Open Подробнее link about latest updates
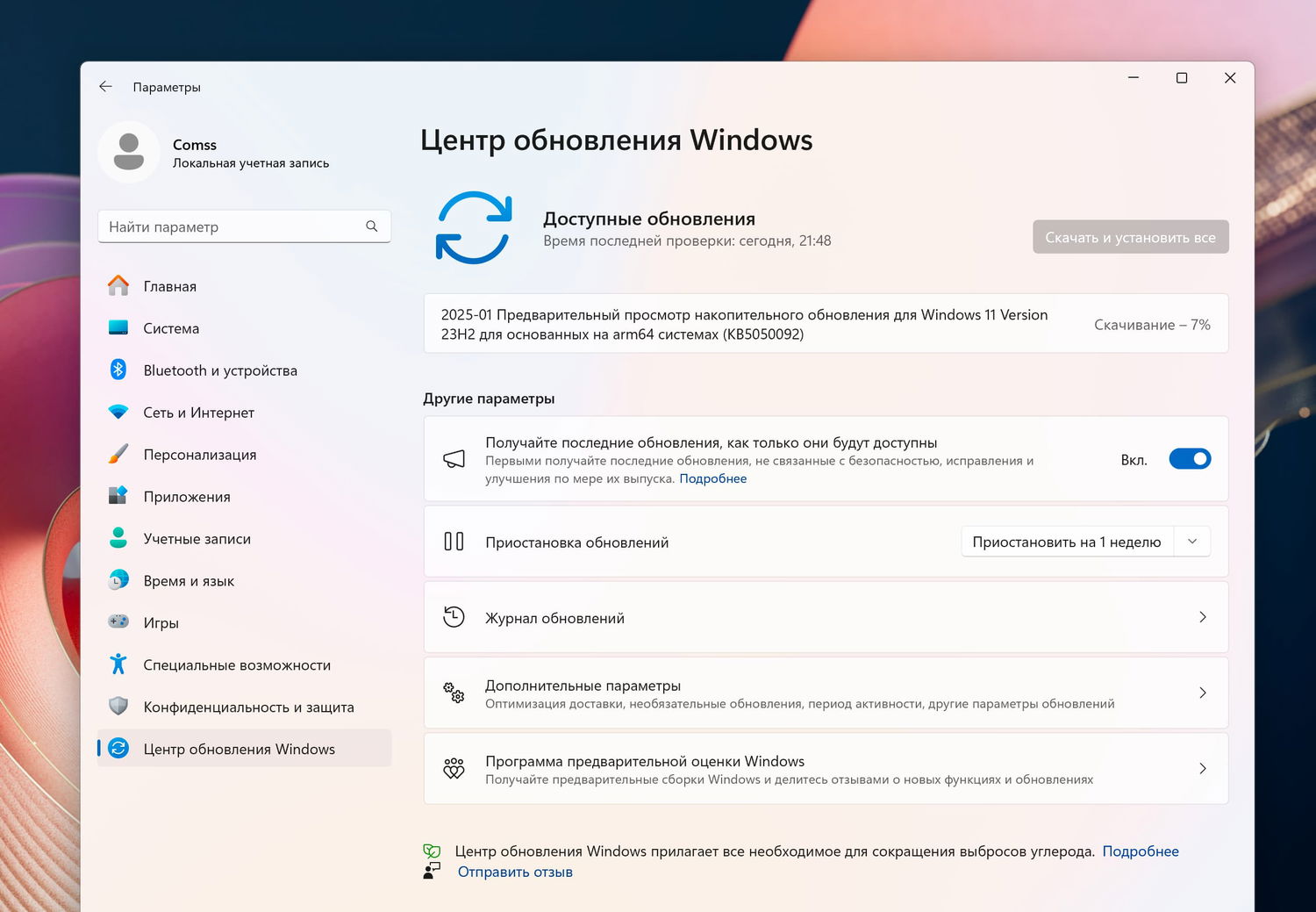1316x912 pixels. 712,478
